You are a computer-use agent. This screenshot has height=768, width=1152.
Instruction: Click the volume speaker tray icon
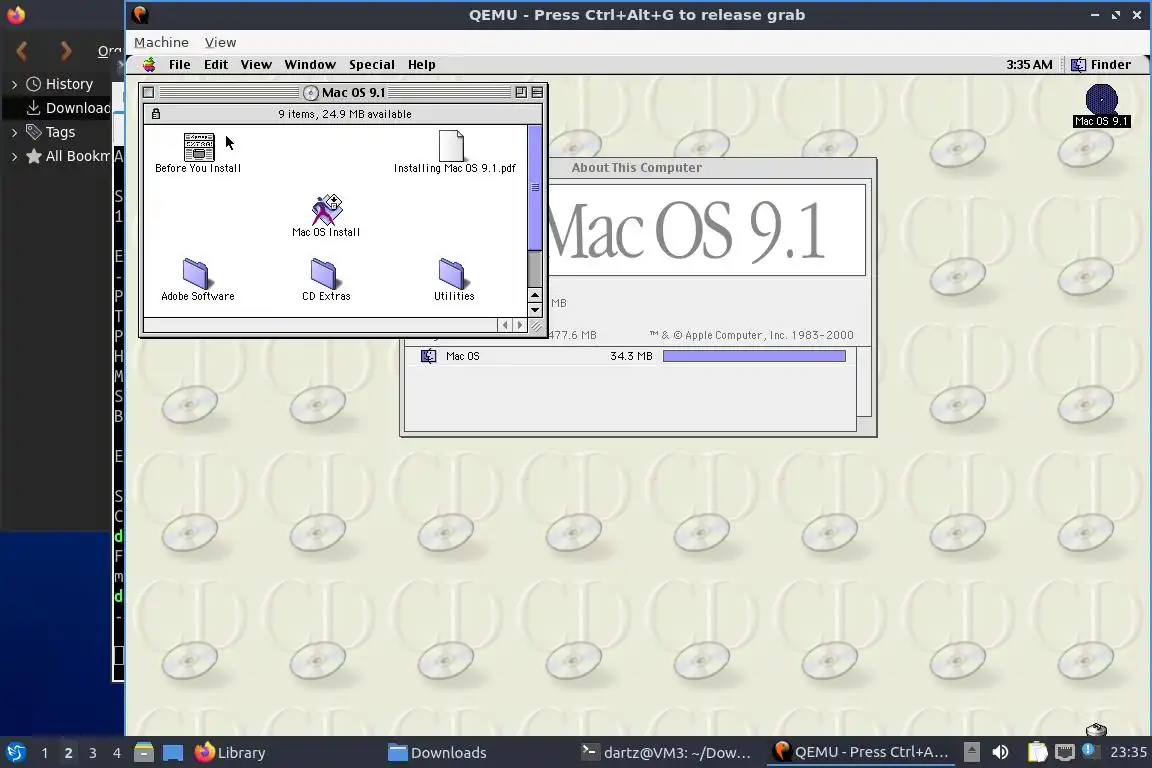[x=1000, y=753]
